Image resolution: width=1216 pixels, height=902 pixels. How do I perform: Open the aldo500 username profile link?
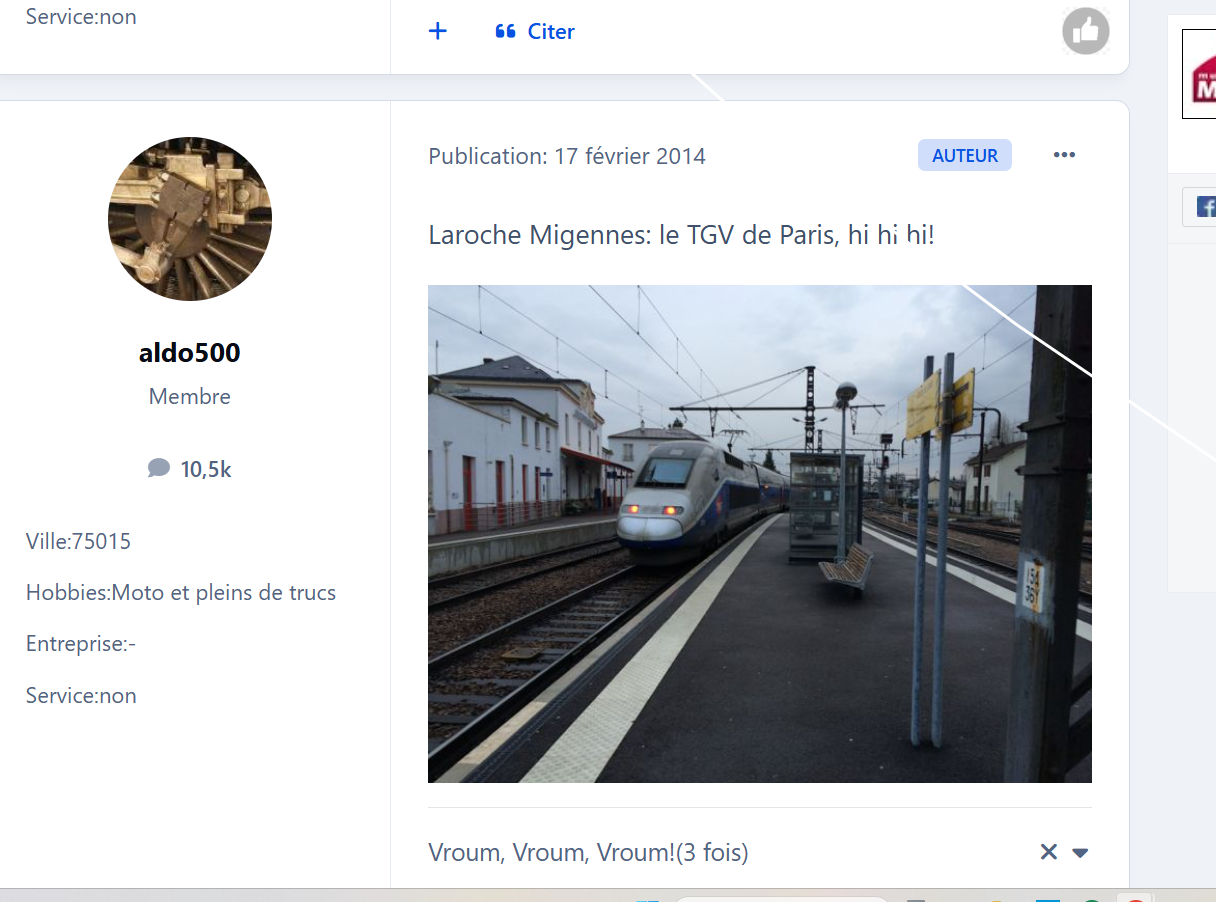pyautogui.click(x=190, y=353)
